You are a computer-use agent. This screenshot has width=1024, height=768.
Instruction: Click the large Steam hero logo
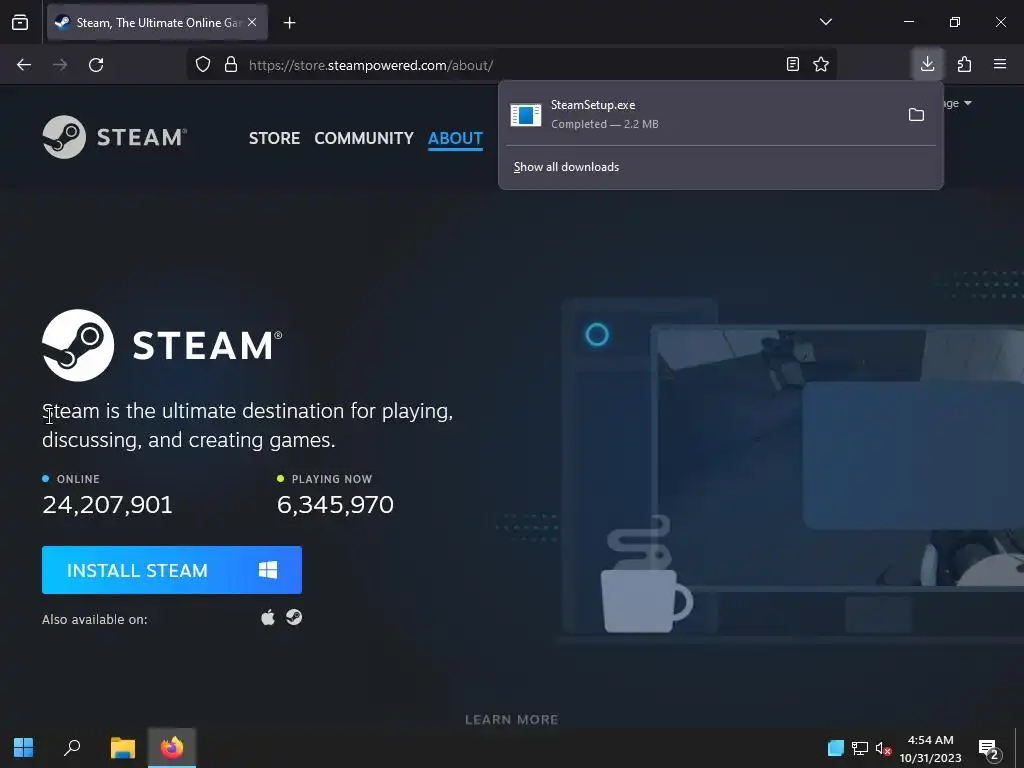pyautogui.click(x=162, y=345)
